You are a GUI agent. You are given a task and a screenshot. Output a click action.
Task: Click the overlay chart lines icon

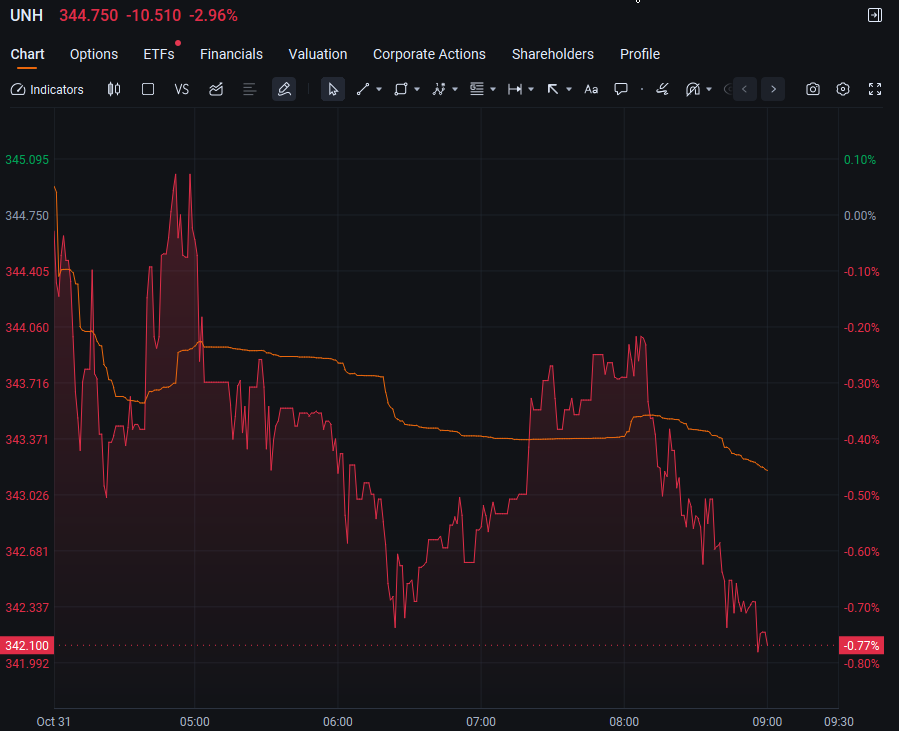pyautogui.click(x=216, y=89)
